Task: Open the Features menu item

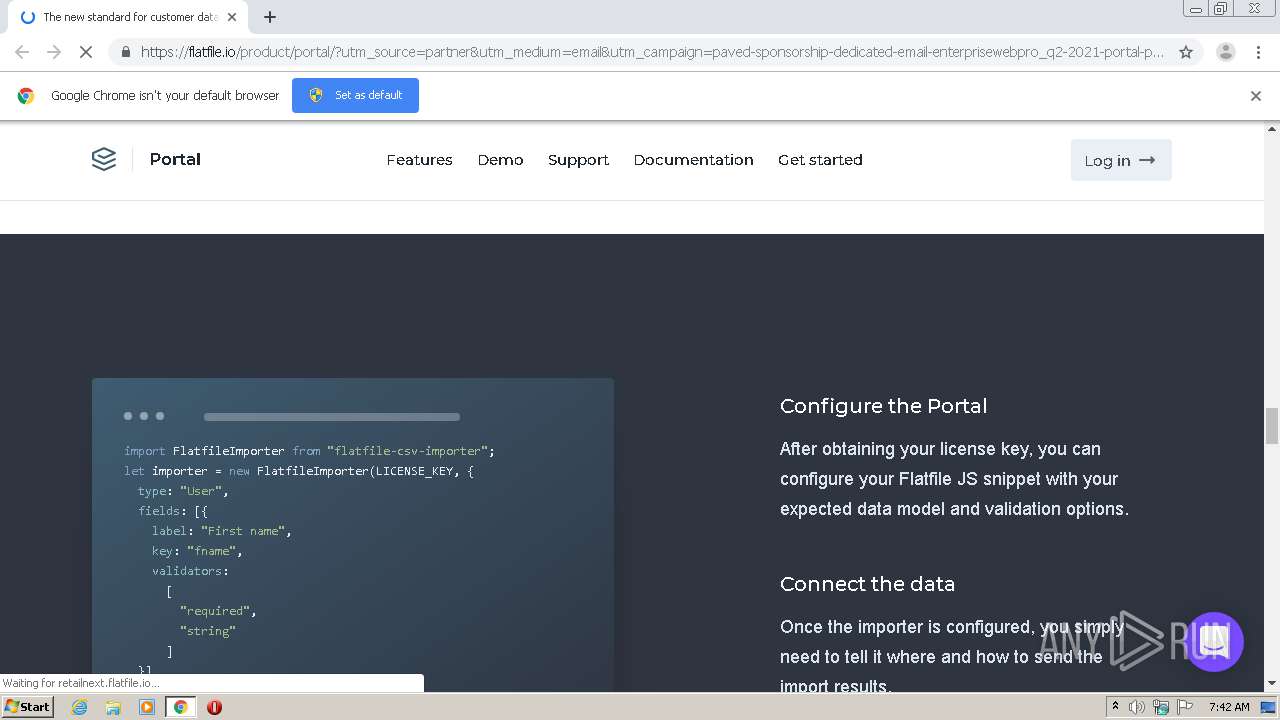Action: pyautogui.click(x=419, y=160)
